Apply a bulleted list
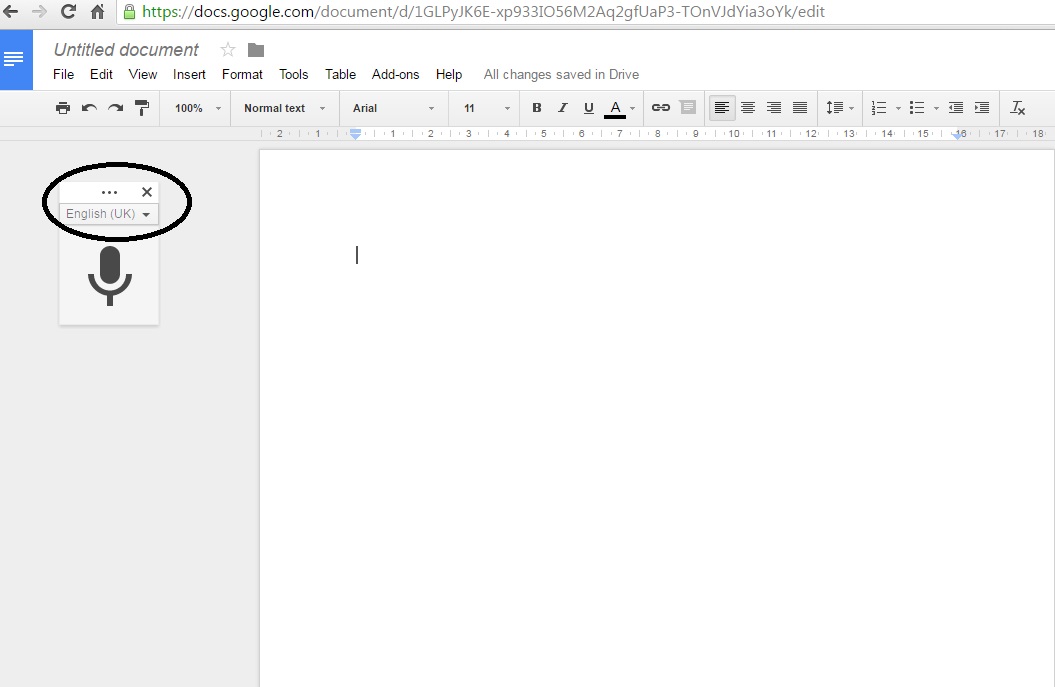This screenshot has height=687, width=1055. (916, 108)
